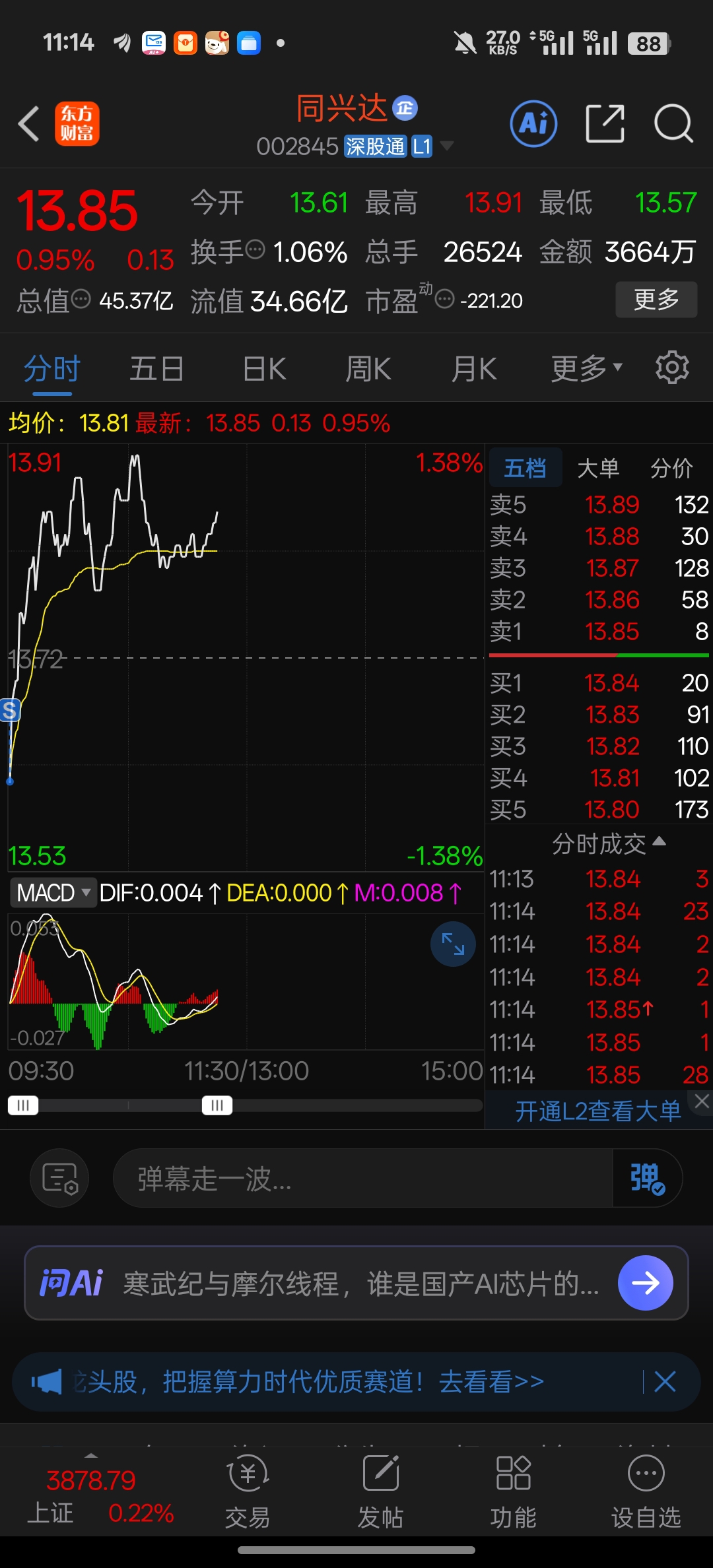Tap the share export icon
Viewport: 713px width, 1568px height.
(605, 123)
